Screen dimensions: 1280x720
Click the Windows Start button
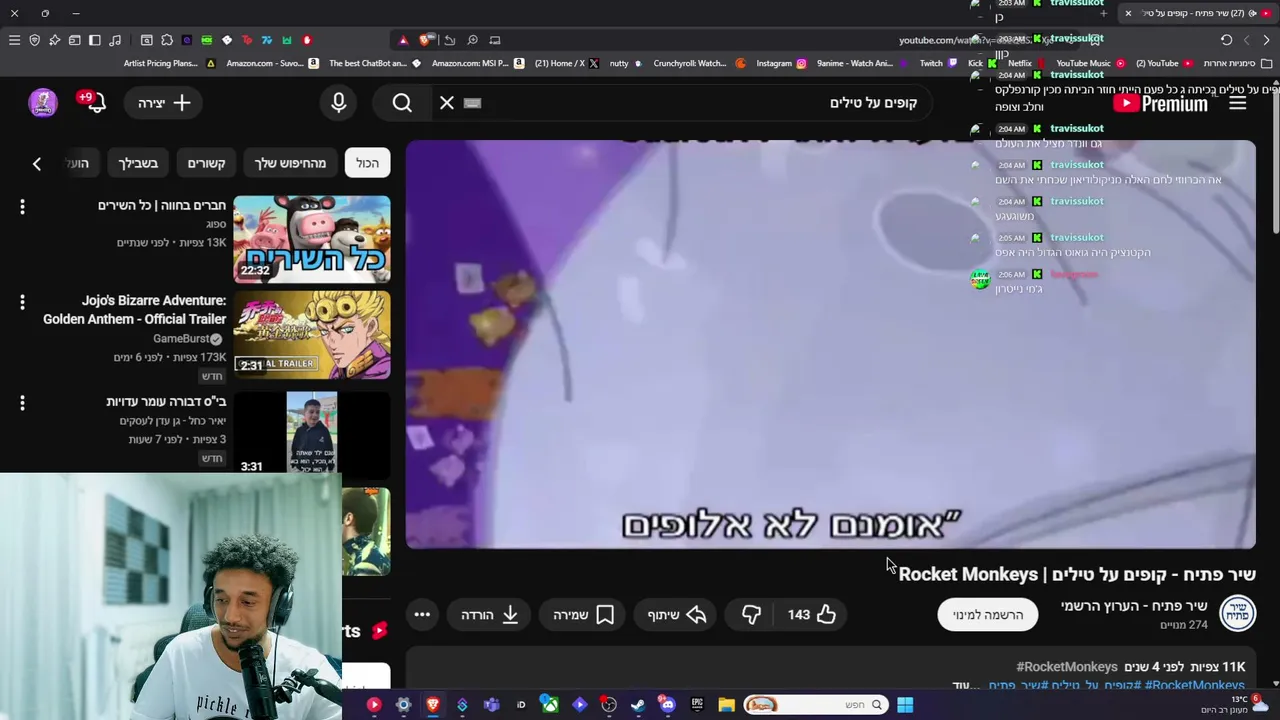(x=905, y=705)
